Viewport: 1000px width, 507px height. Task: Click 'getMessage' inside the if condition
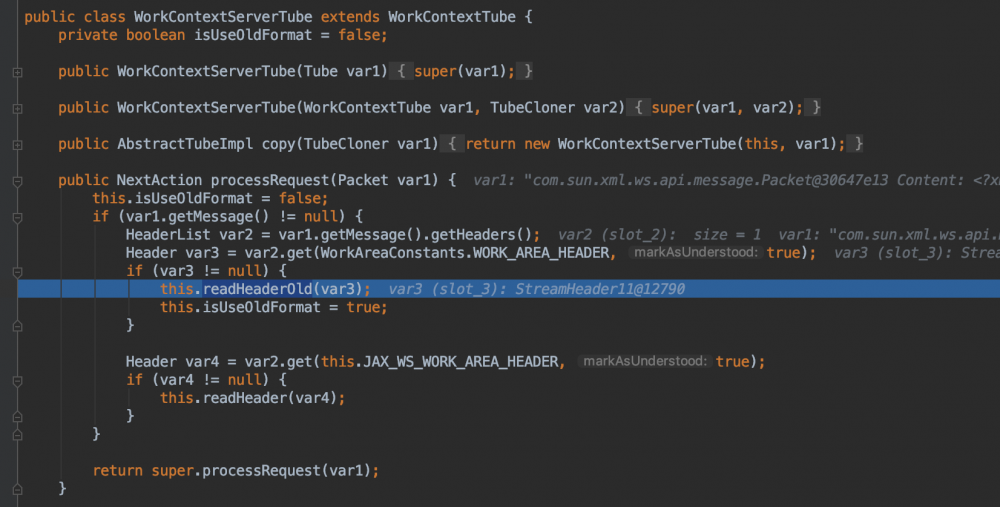[210, 216]
